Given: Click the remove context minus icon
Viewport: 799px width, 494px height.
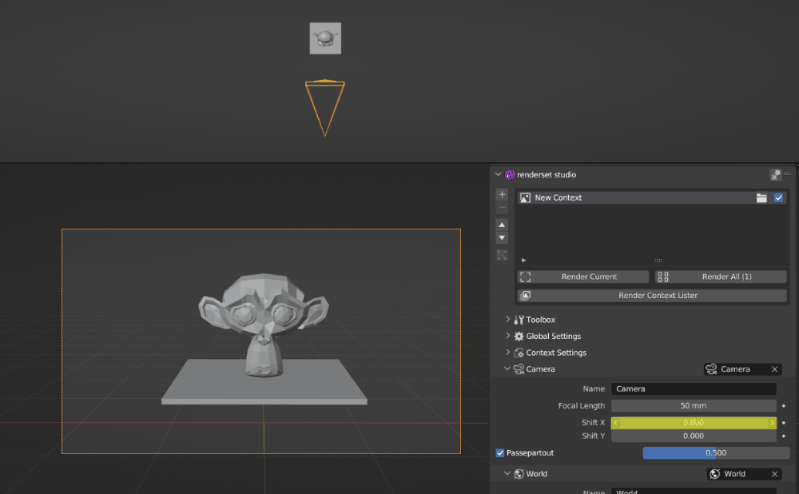Looking at the screenshot, I should 502,208.
